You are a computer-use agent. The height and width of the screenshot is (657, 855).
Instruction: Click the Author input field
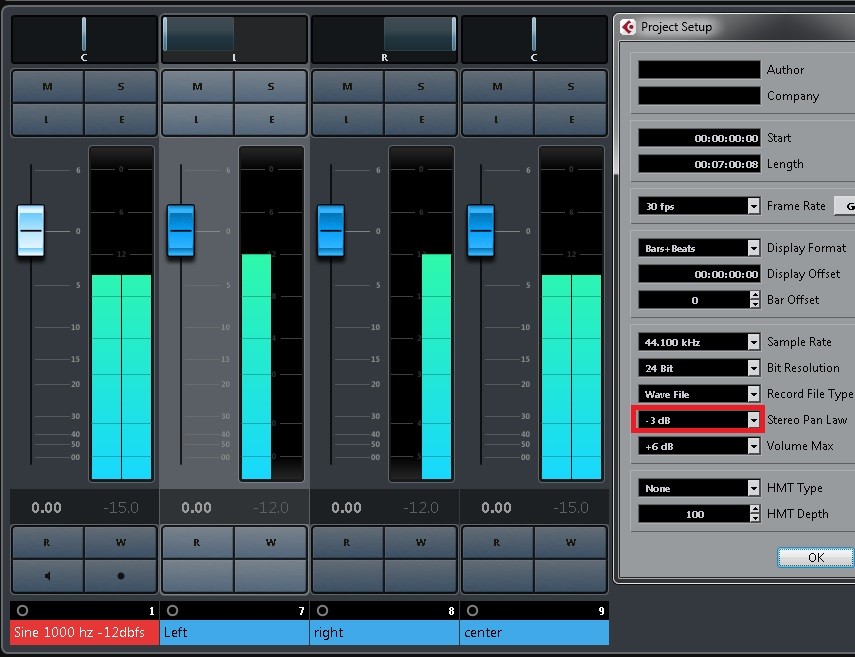[699, 70]
